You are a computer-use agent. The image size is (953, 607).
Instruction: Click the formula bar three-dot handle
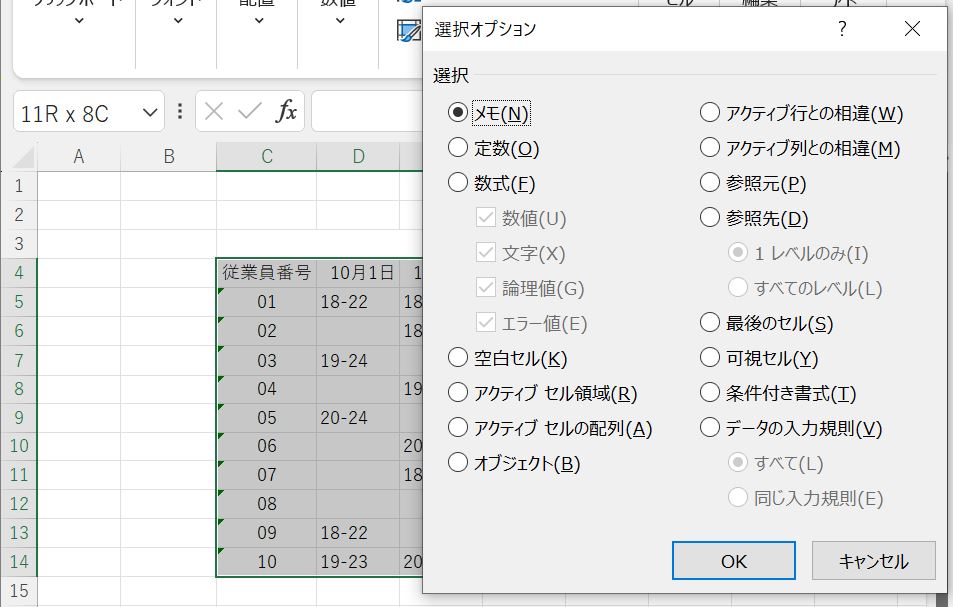click(180, 112)
